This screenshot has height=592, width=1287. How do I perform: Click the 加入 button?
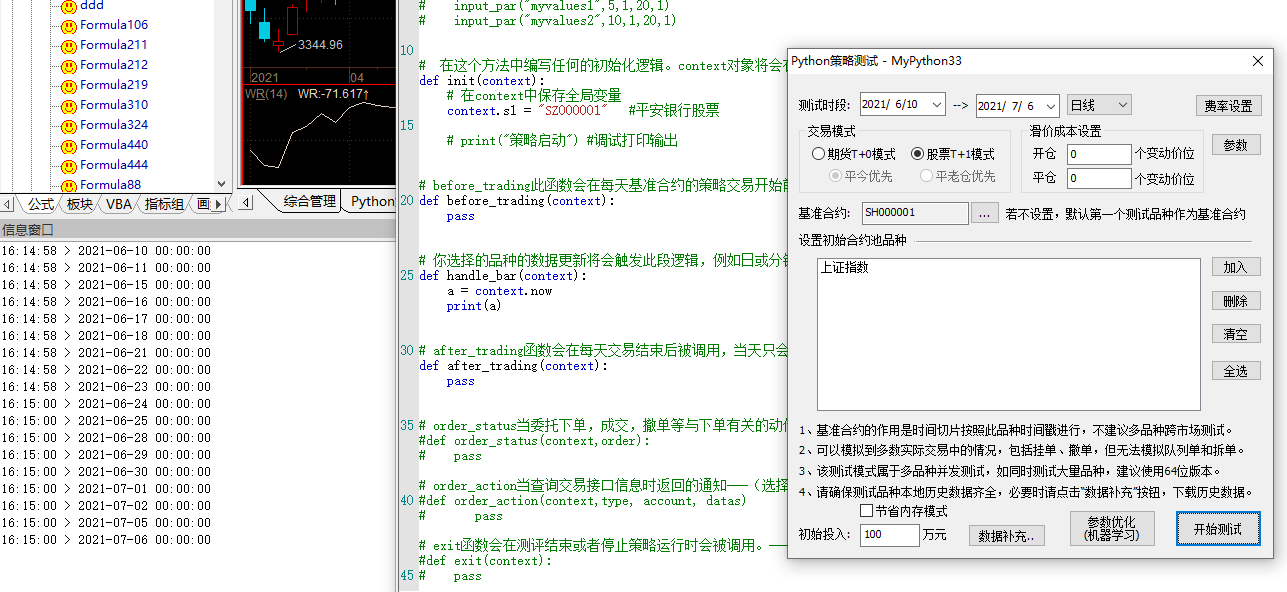click(x=1236, y=268)
